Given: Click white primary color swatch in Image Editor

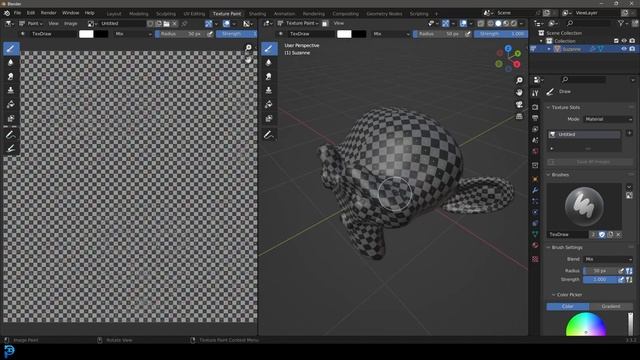Looking at the screenshot, I should (x=86, y=34).
